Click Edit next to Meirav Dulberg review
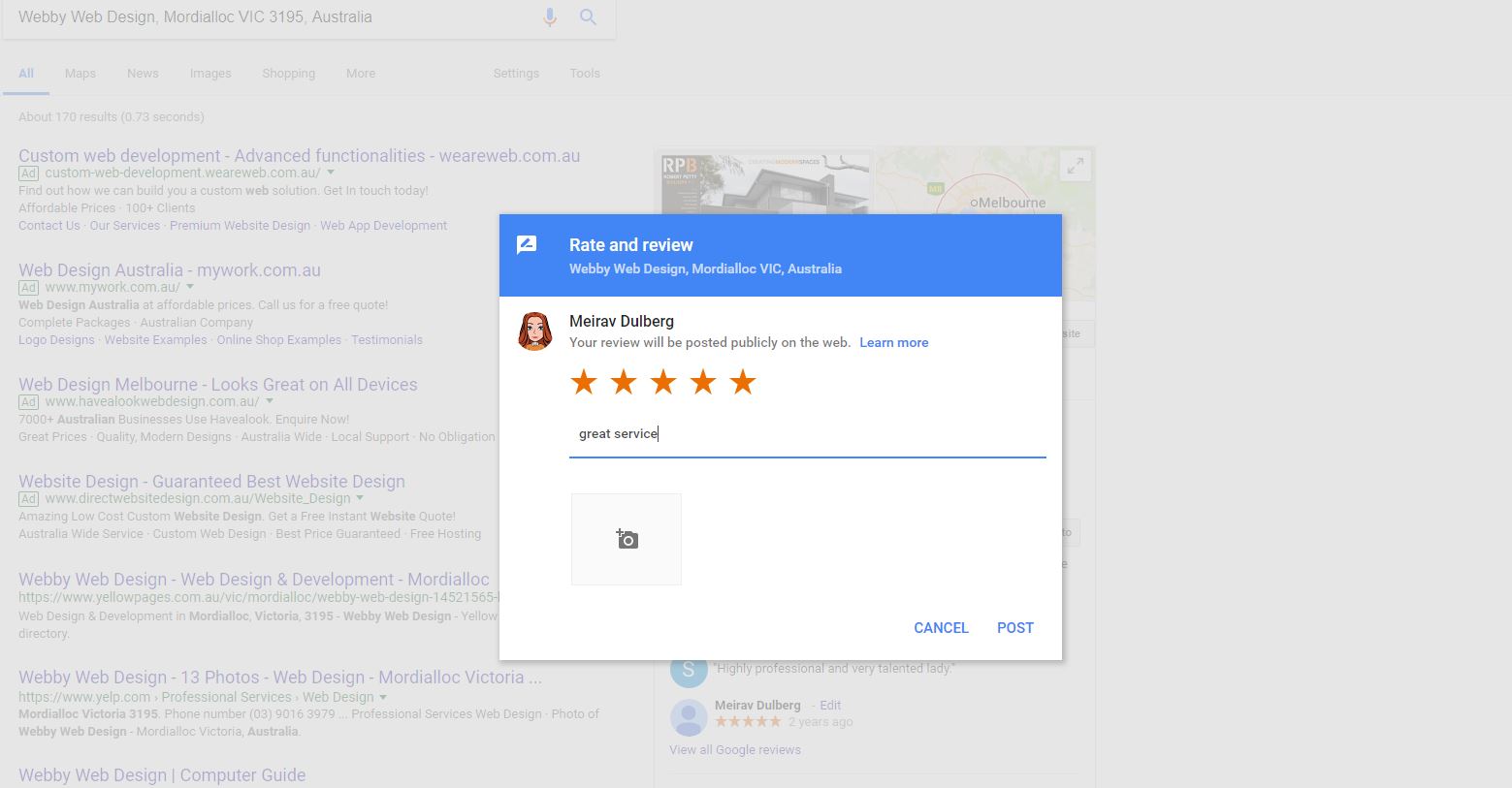The width and height of the screenshot is (1512, 788). click(831, 706)
